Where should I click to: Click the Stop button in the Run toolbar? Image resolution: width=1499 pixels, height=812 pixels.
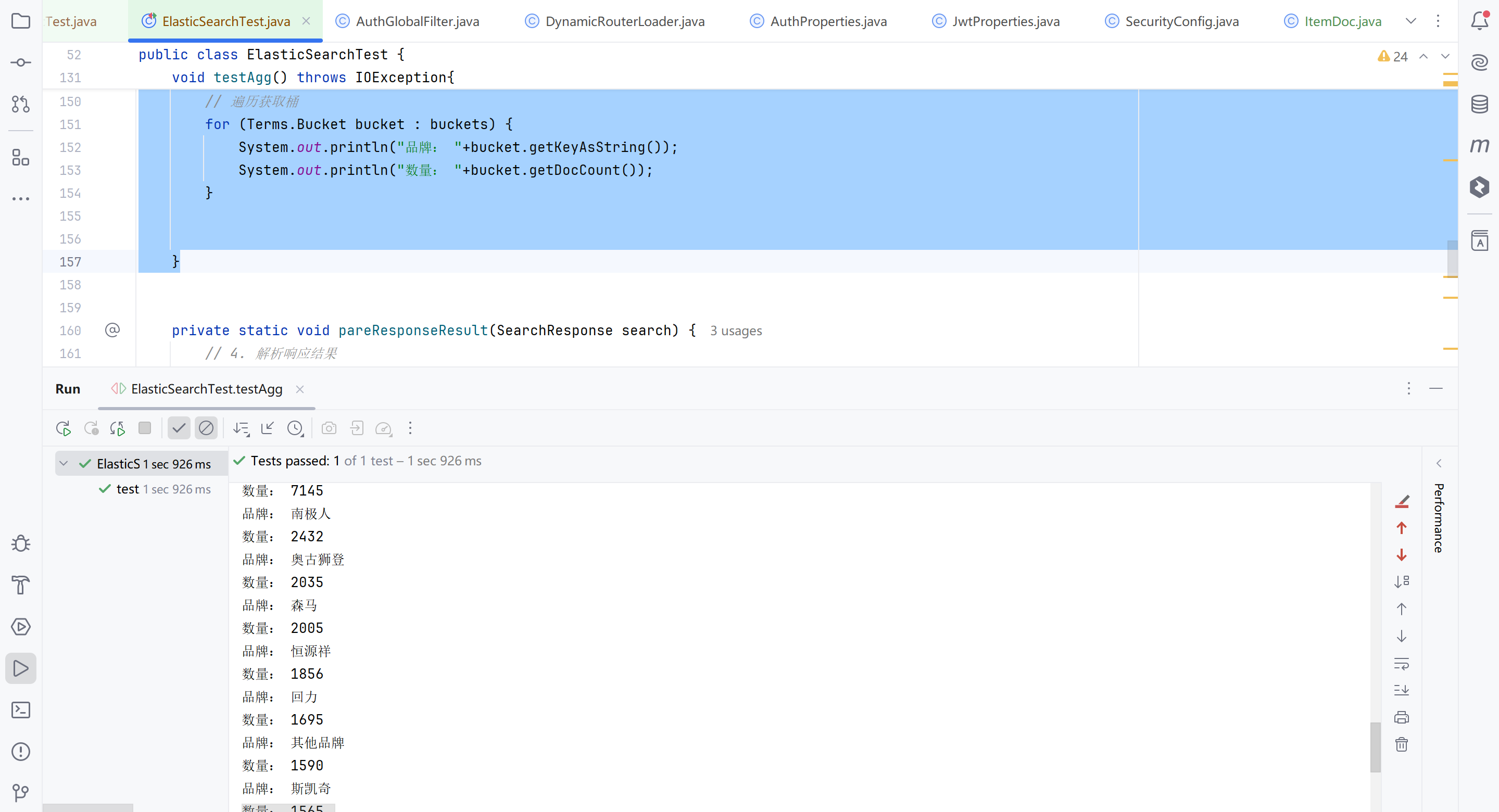(145, 429)
